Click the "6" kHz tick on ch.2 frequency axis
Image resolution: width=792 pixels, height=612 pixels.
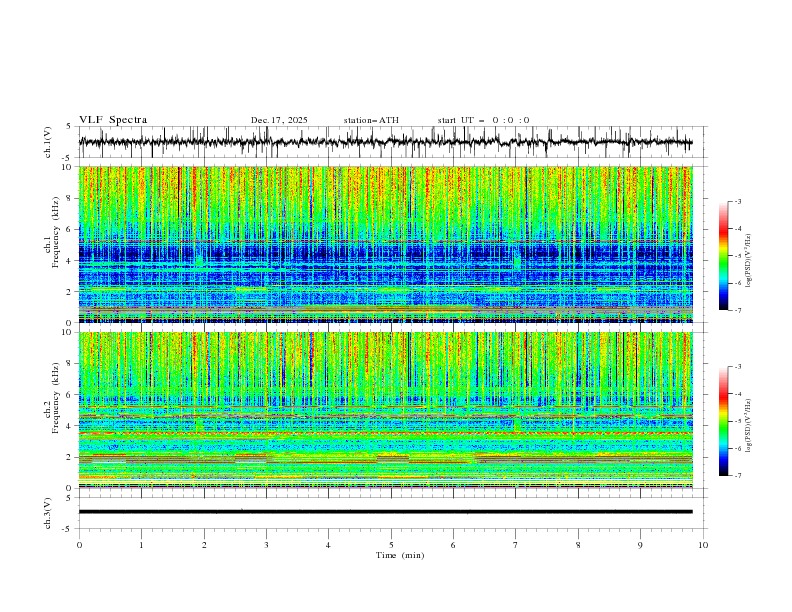(x=70, y=394)
